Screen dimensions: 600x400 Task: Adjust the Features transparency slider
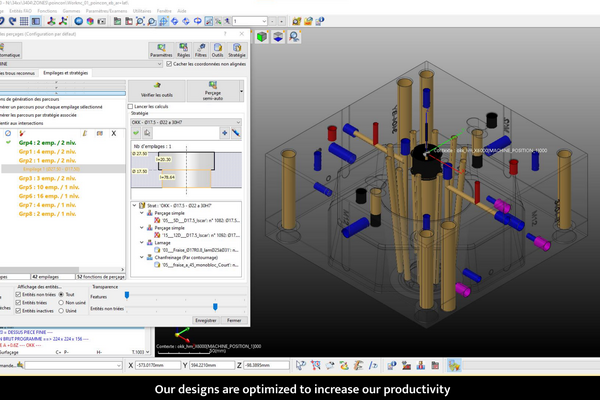tap(127, 295)
